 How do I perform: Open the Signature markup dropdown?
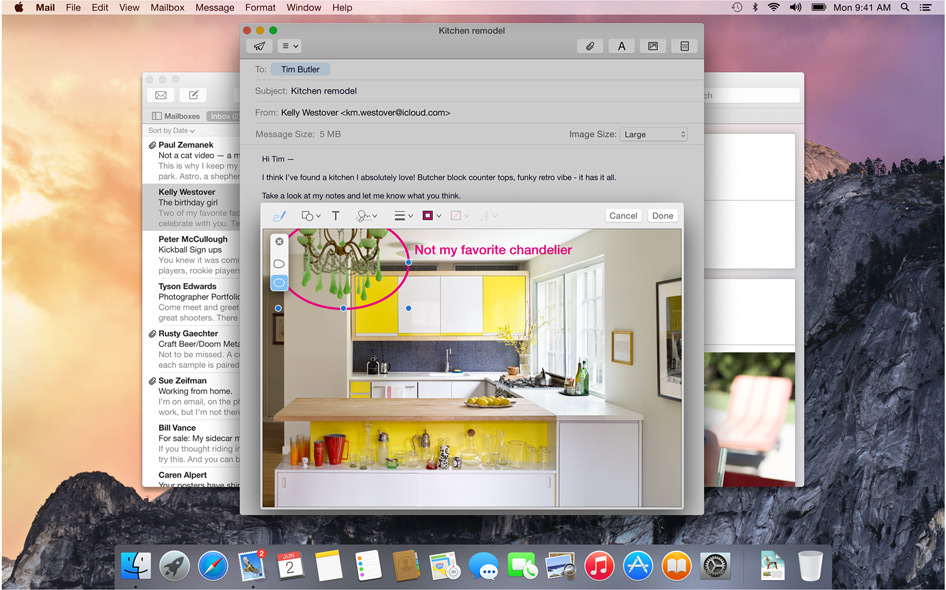[x=366, y=216]
